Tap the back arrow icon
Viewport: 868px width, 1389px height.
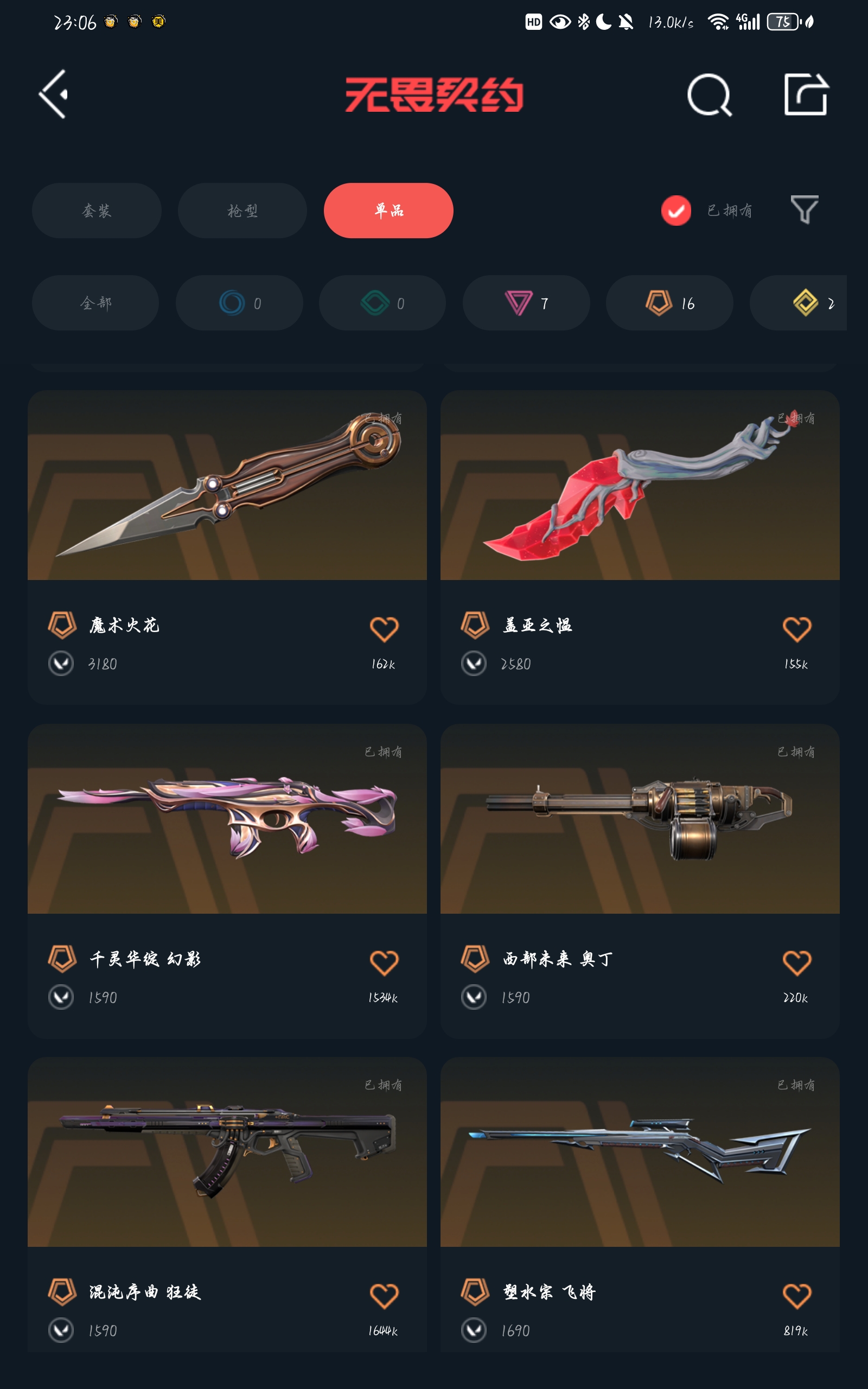tap(53, 95)
